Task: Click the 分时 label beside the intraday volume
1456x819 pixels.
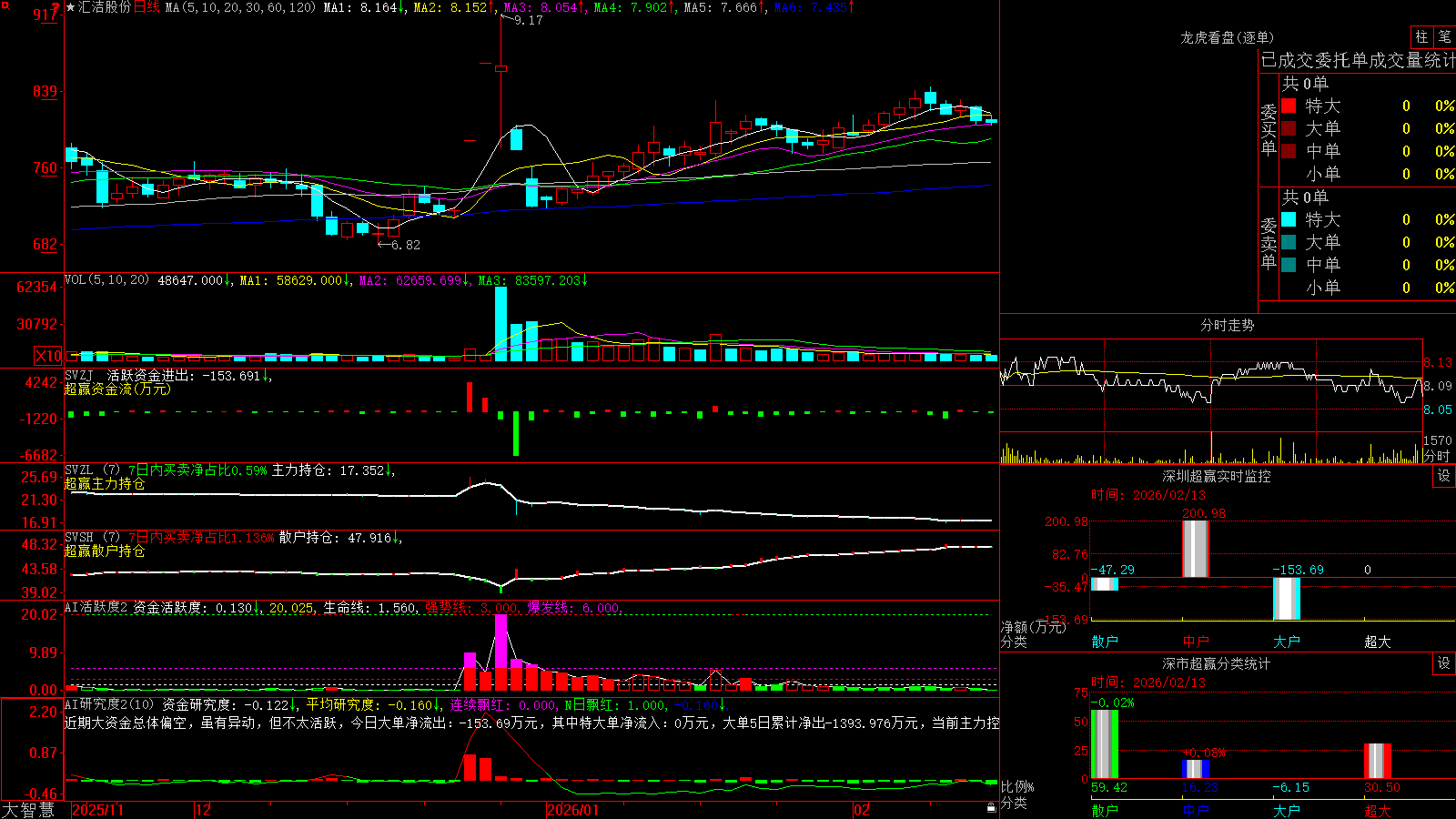Action: pyautogui.click(x=1437, y=456)
